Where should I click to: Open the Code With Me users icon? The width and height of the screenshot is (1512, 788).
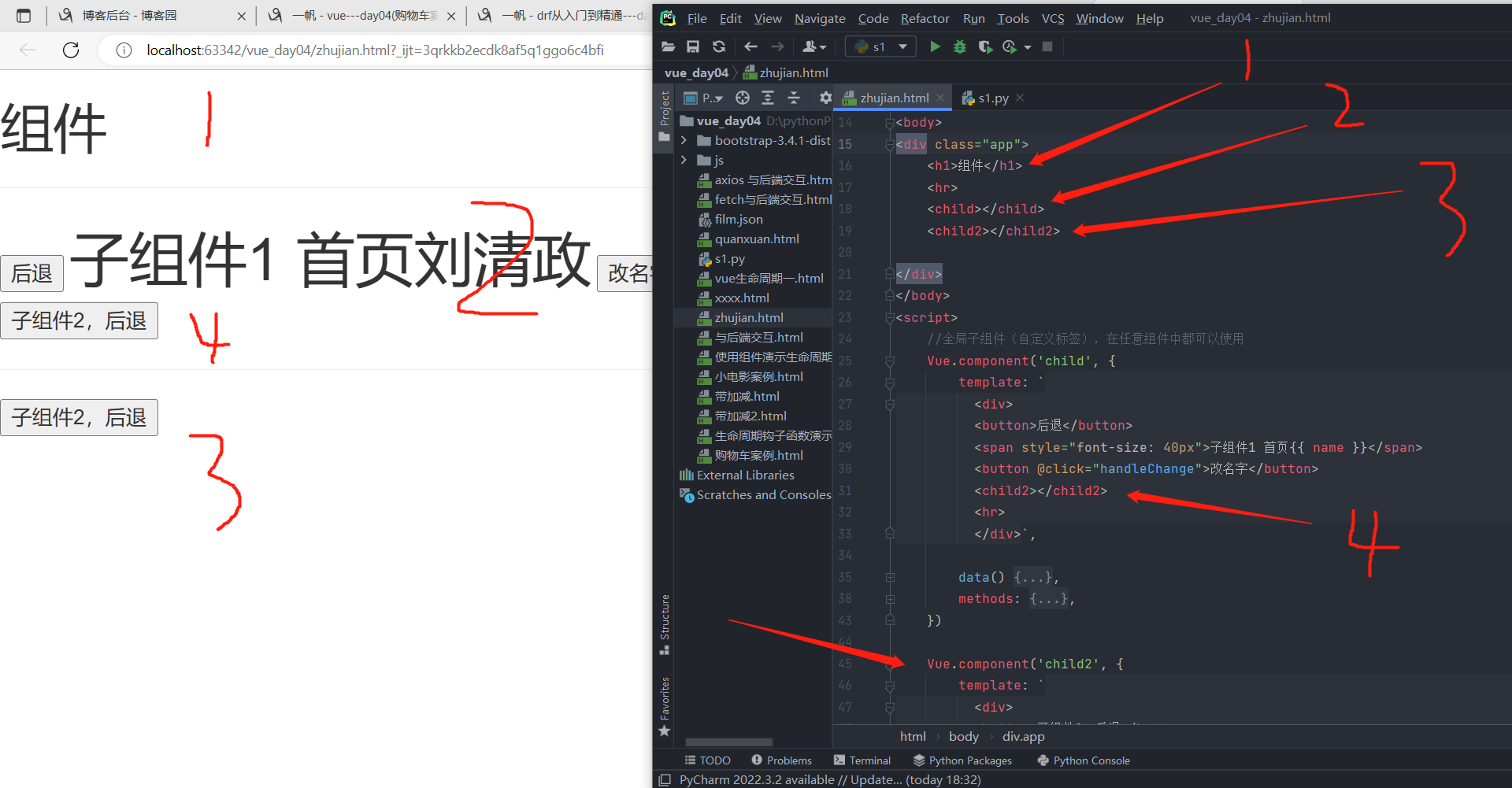[x=814, y=47]
